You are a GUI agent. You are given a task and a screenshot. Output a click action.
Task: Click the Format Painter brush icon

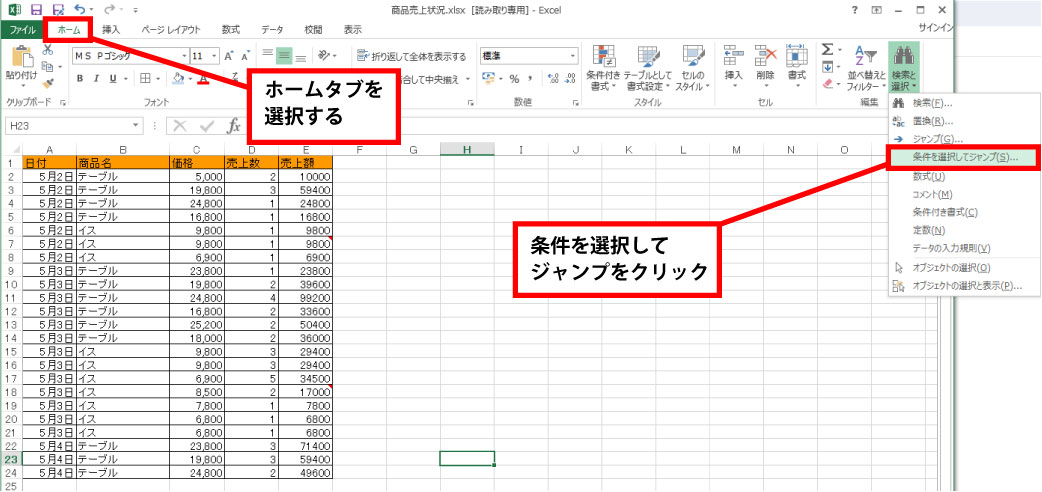[x=48, y=83]
